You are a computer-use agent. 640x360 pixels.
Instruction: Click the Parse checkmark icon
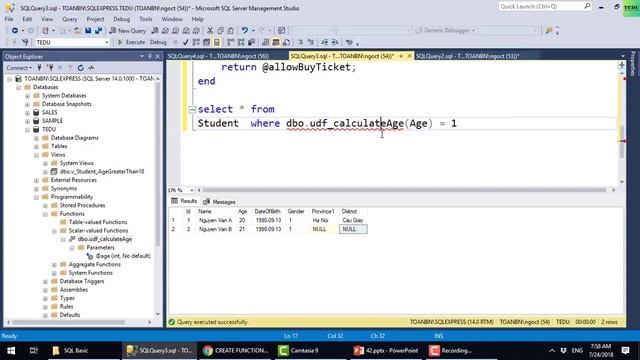point(186,42)
